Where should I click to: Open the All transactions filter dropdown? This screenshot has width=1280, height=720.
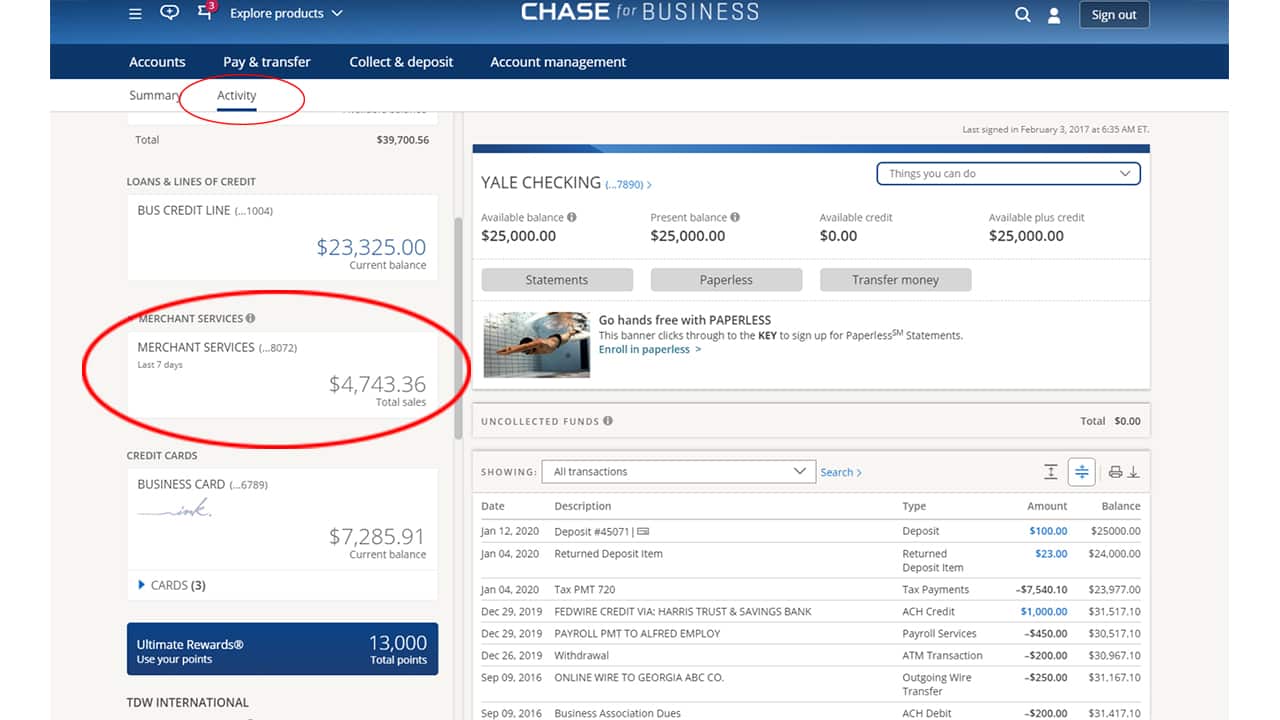pyautogui.click(x=678, y=471)
